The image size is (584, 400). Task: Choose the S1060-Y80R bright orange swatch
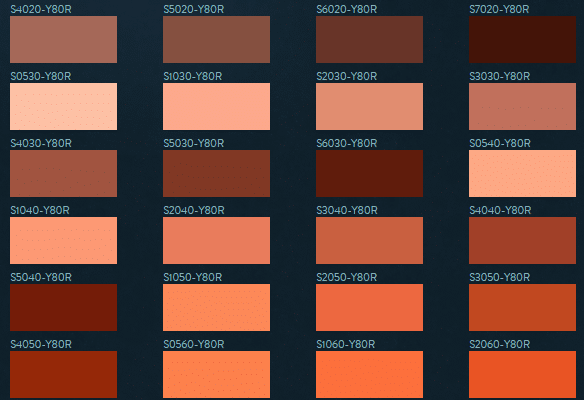[369, 375]
